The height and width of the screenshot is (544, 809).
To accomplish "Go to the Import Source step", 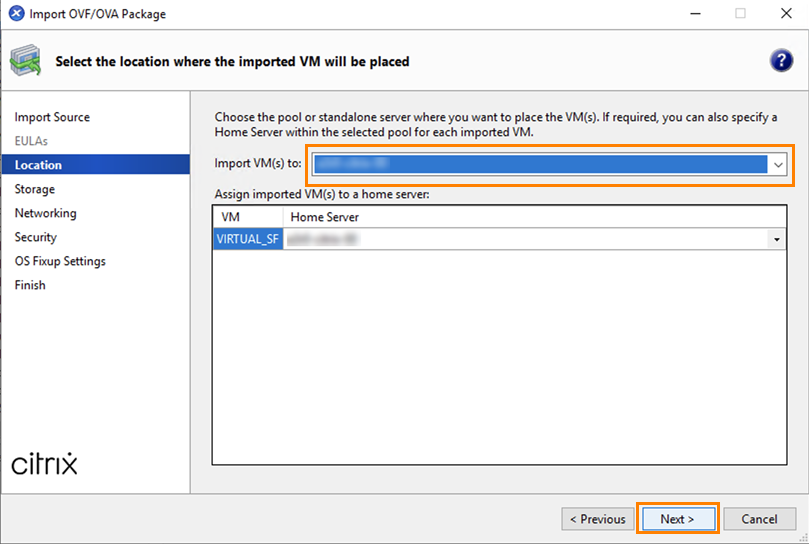I will point(52,117).
